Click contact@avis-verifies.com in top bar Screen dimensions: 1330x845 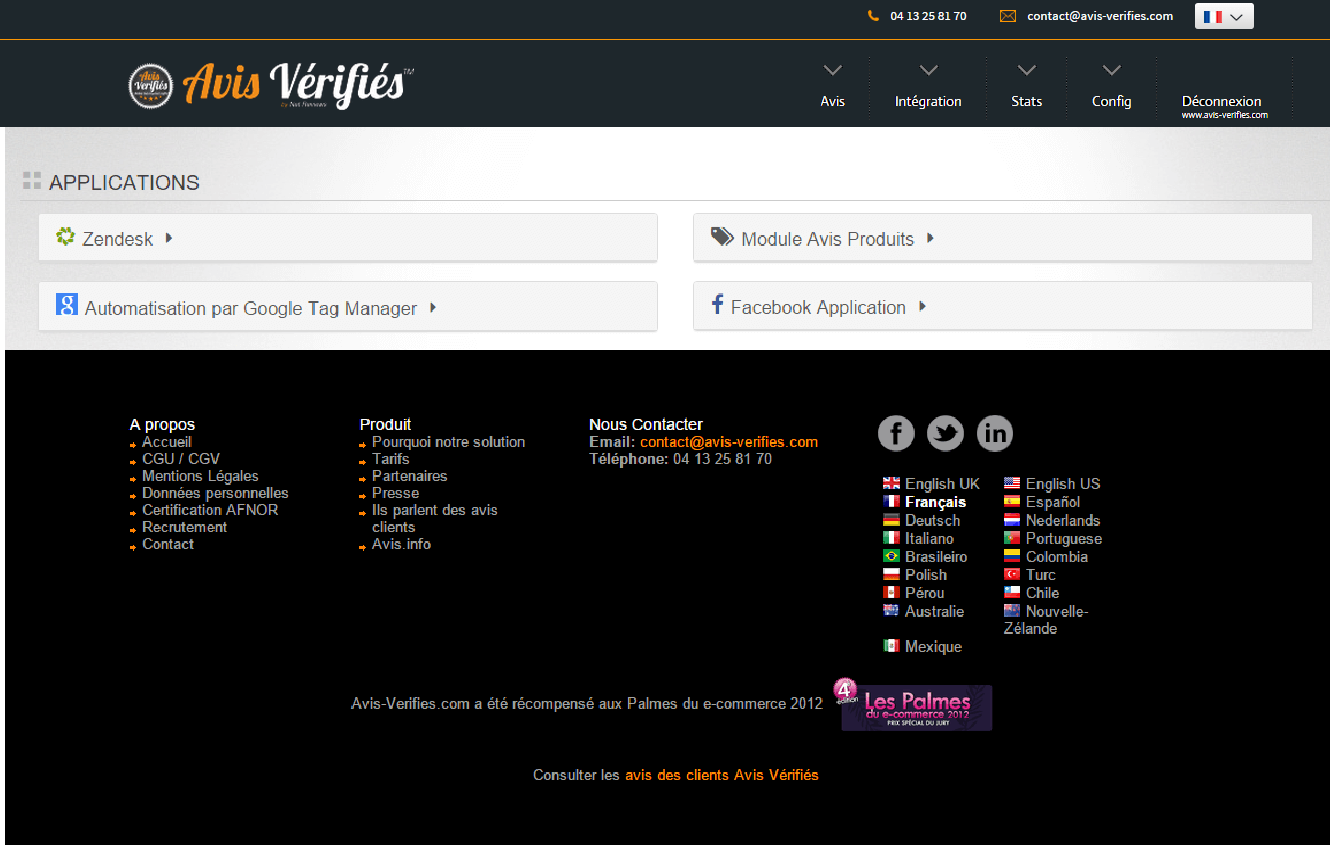coord(1100,16)
